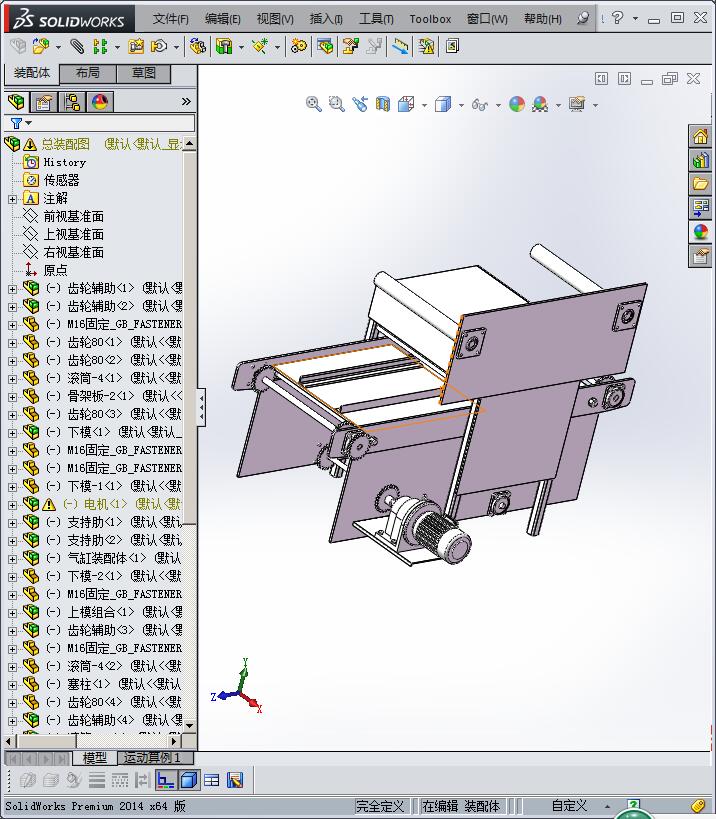Expand the 注解 tree node
The height and width of the screenshot is (819, 716).
tap(13, 199)
